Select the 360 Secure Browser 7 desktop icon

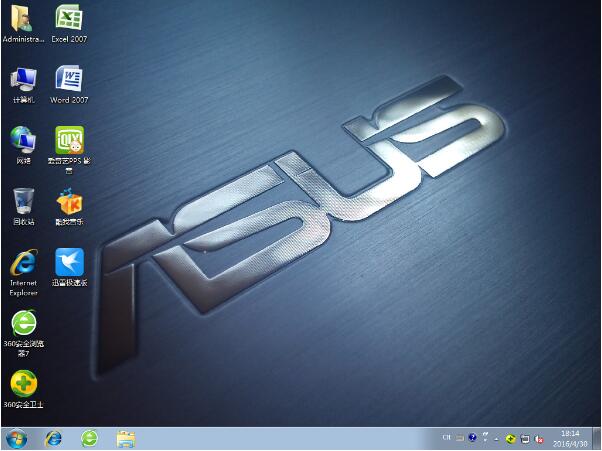23,333
